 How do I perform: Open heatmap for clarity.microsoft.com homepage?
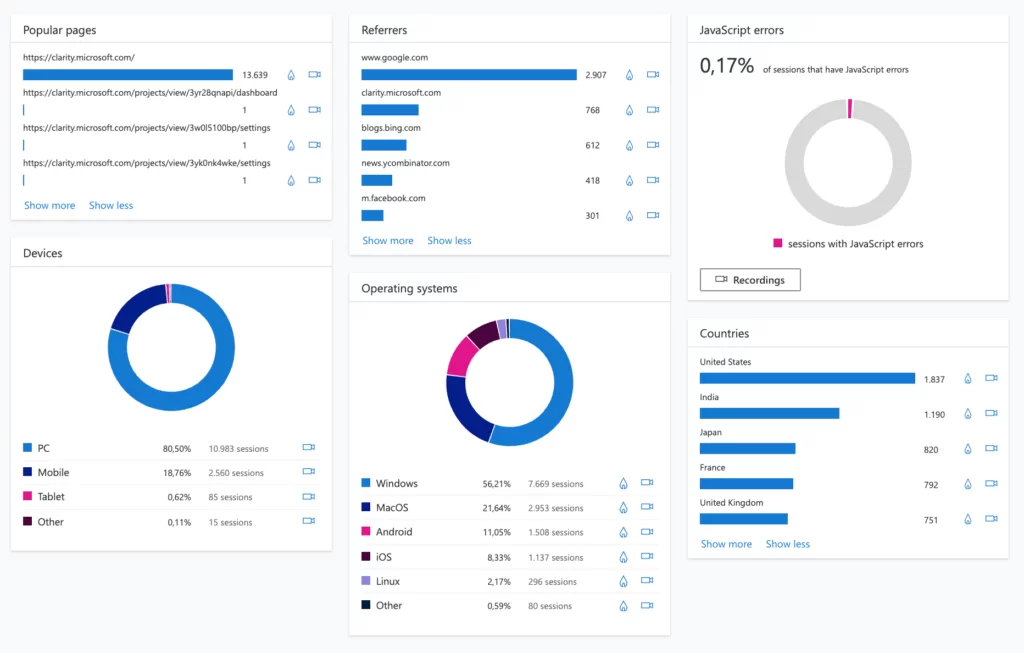point(291,75)
